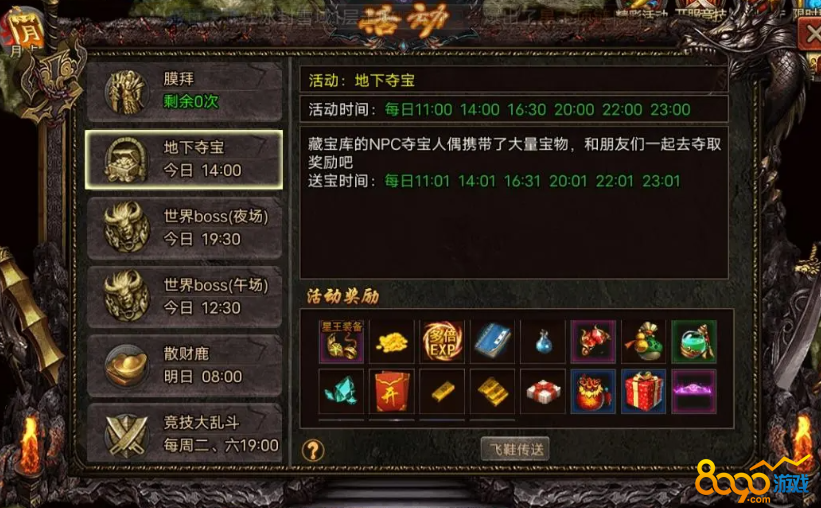This screenshot has width=821, height=508.
Task: Select the gold coin pile reward
Action: pyautogui.click(x=392, y=341)
